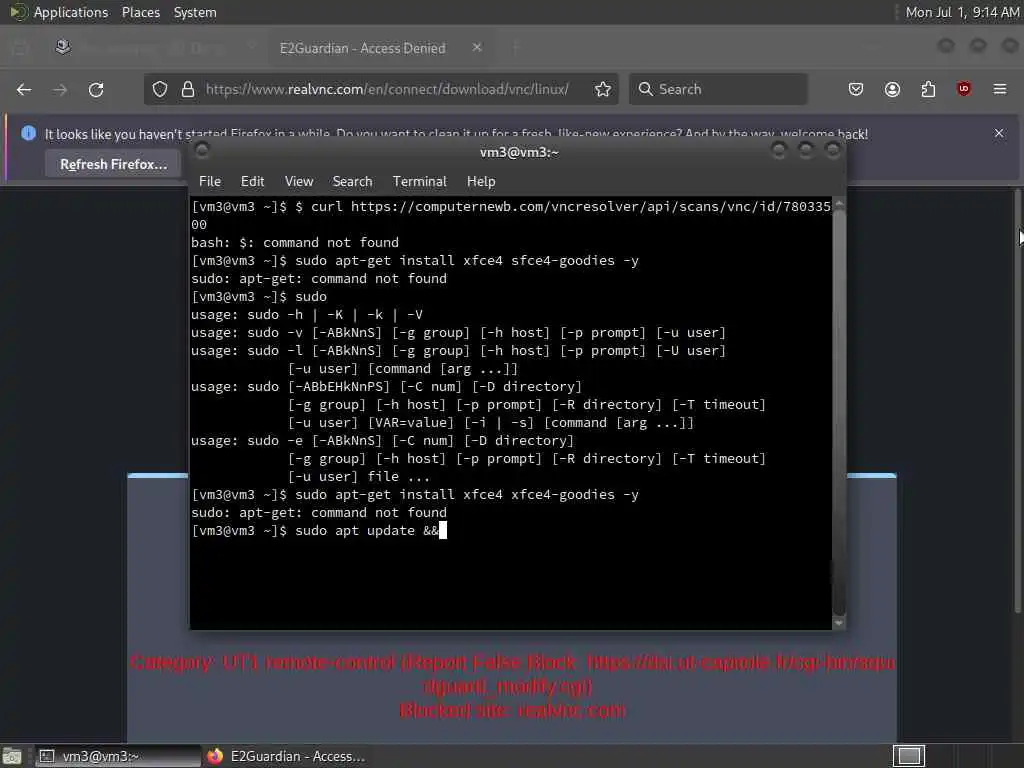
Task: Click the Firefox page vertical scrollbar
Action: 1018,402
